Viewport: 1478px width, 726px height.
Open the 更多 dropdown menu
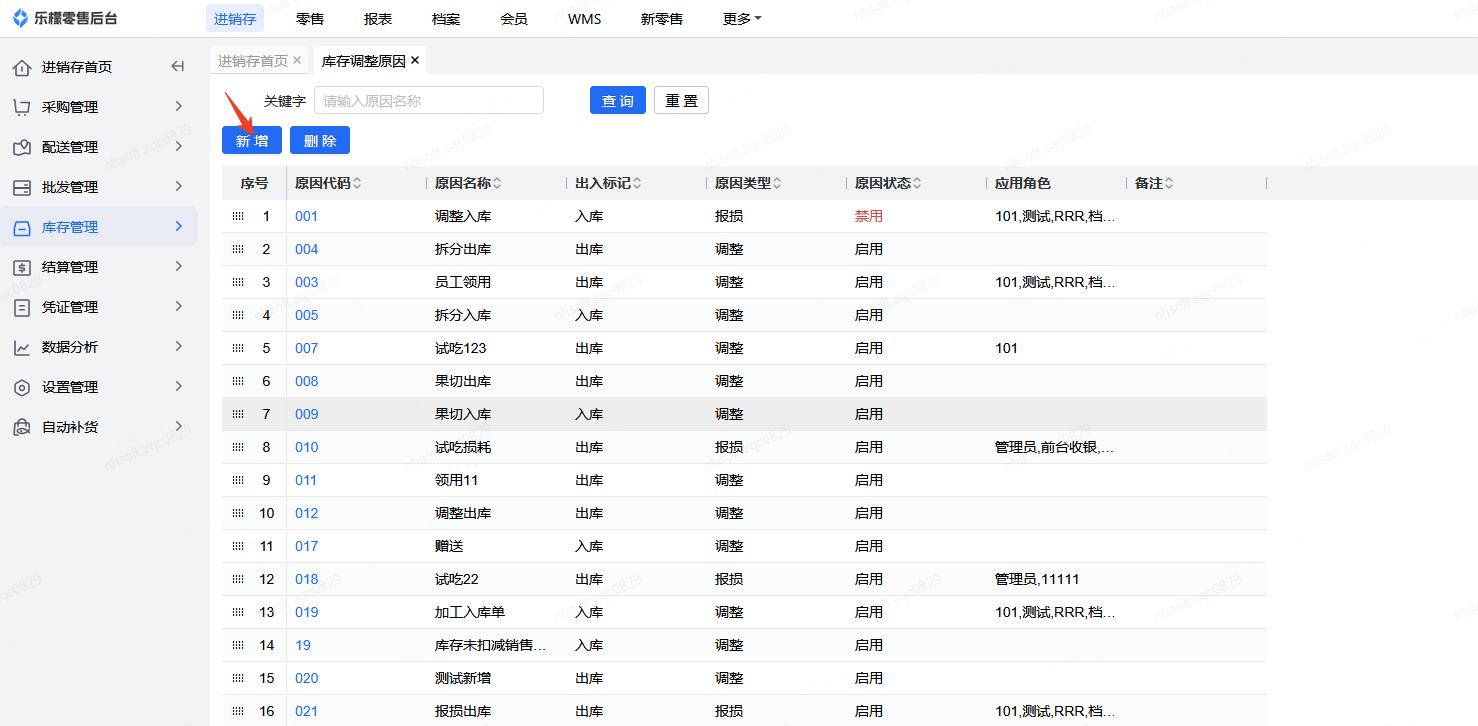pyautogui.click(x=741, y=19)
